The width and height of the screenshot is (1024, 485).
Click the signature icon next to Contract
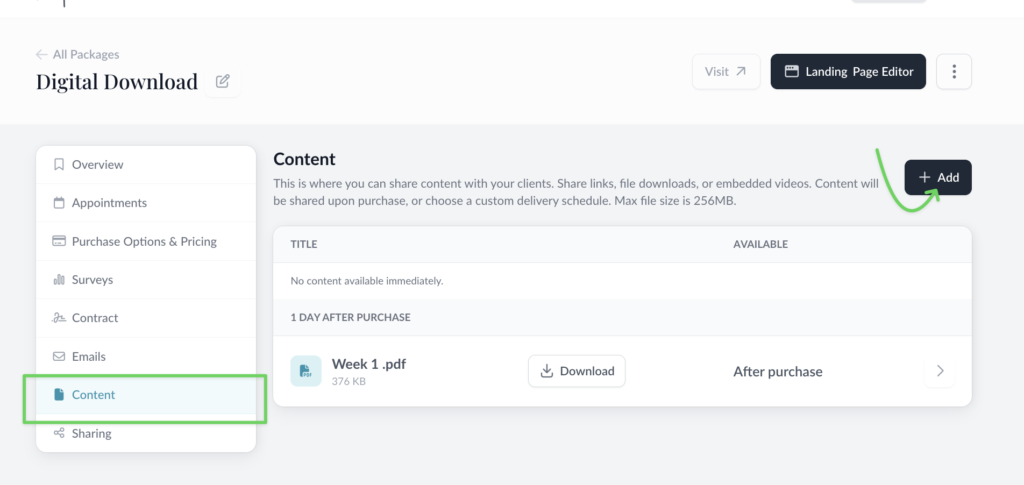(59, 318)
